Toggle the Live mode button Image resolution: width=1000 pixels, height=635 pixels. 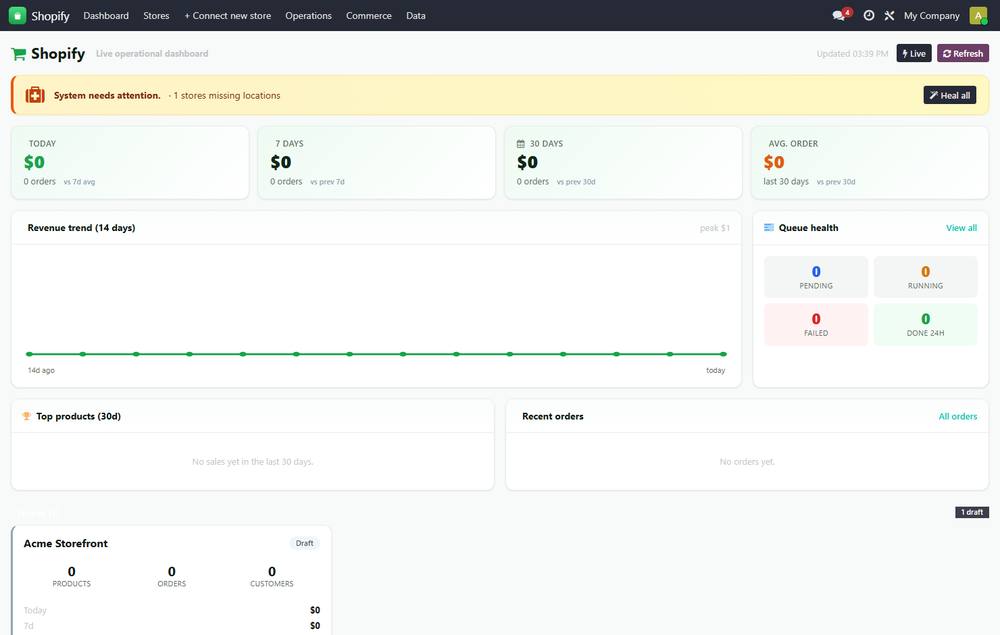914,54
